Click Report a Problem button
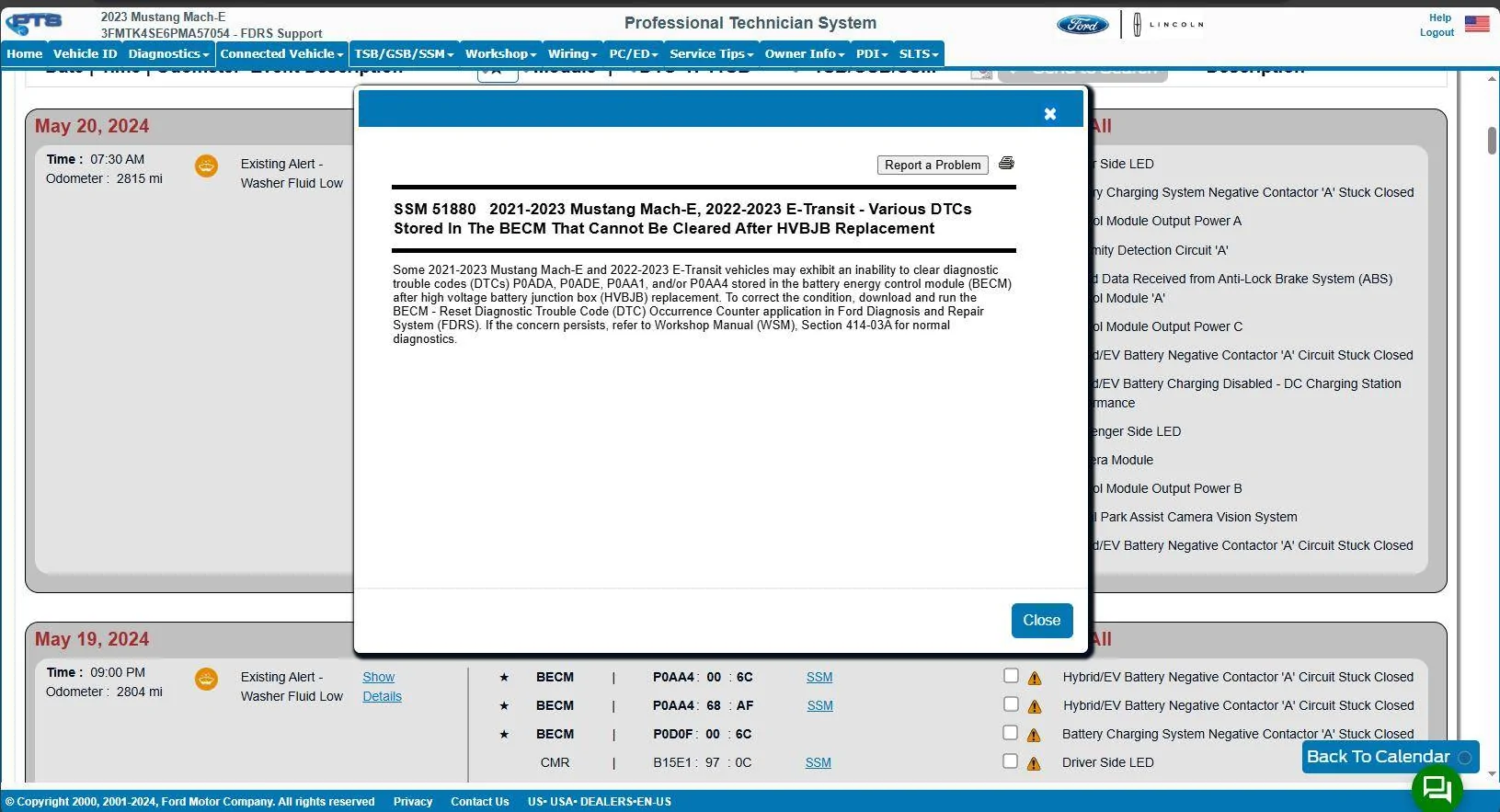 933,165
